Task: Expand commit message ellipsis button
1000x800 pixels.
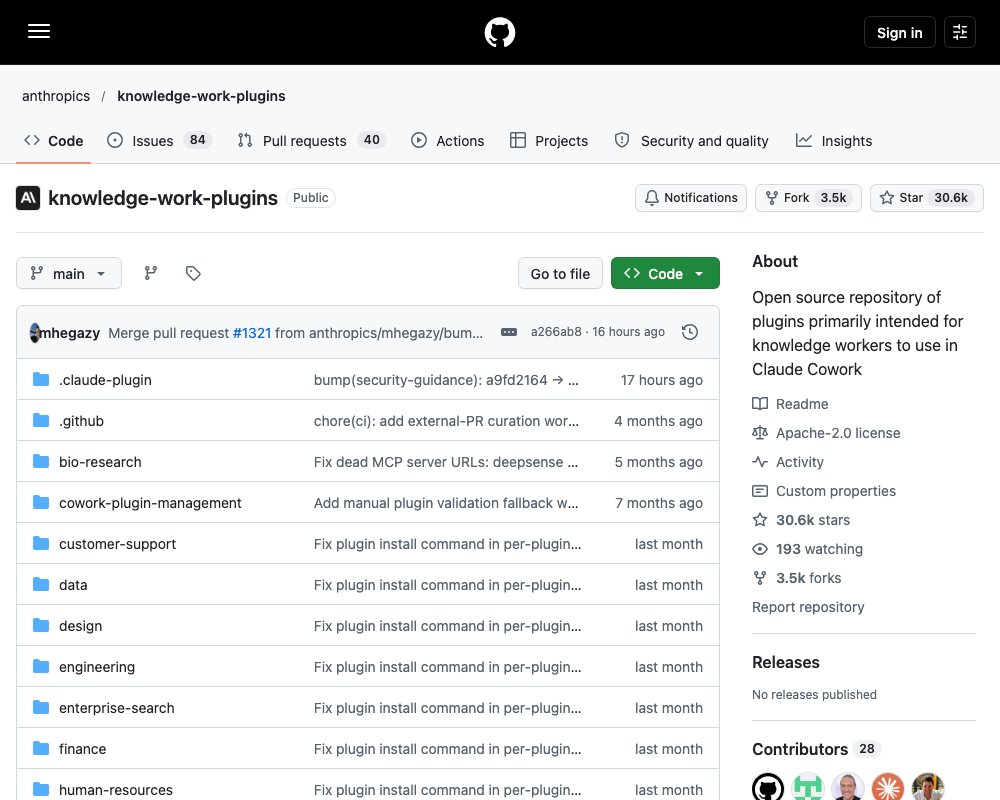Action: (509, 332)
